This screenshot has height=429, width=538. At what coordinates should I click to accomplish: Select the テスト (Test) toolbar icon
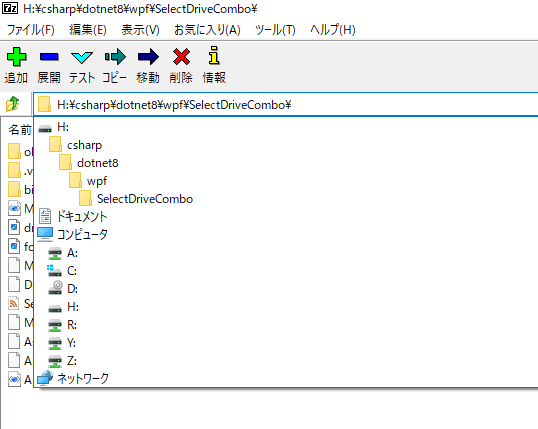tap(82, 57)
